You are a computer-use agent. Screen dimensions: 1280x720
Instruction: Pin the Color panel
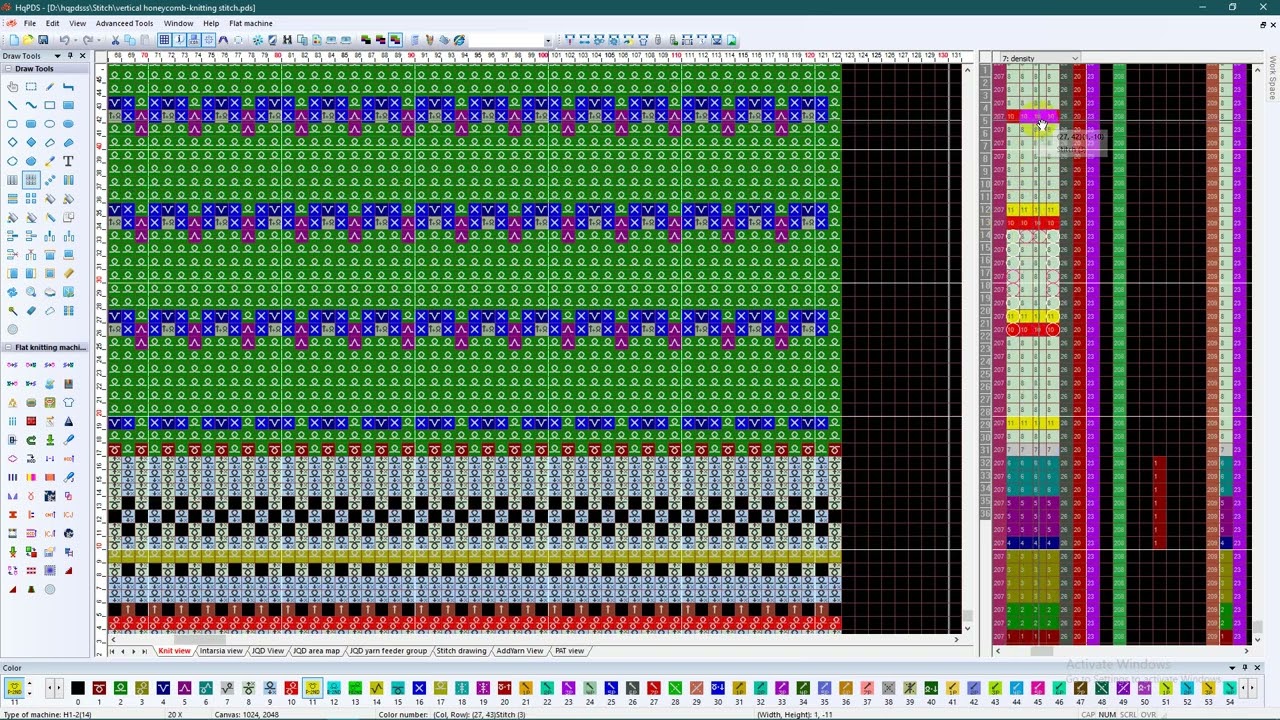coord(1245,668)
